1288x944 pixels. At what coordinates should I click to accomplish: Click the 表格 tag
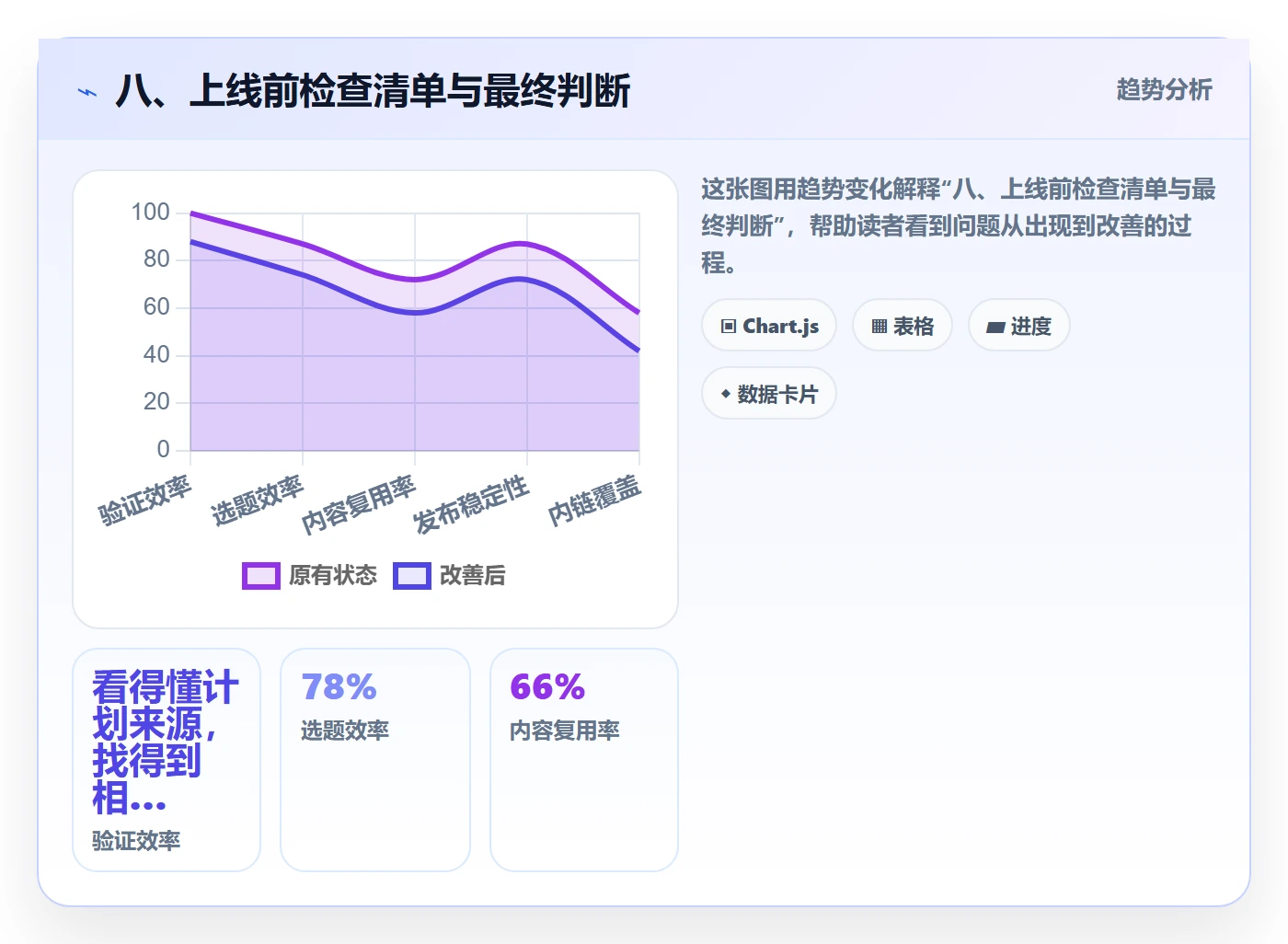click(903, 326)
